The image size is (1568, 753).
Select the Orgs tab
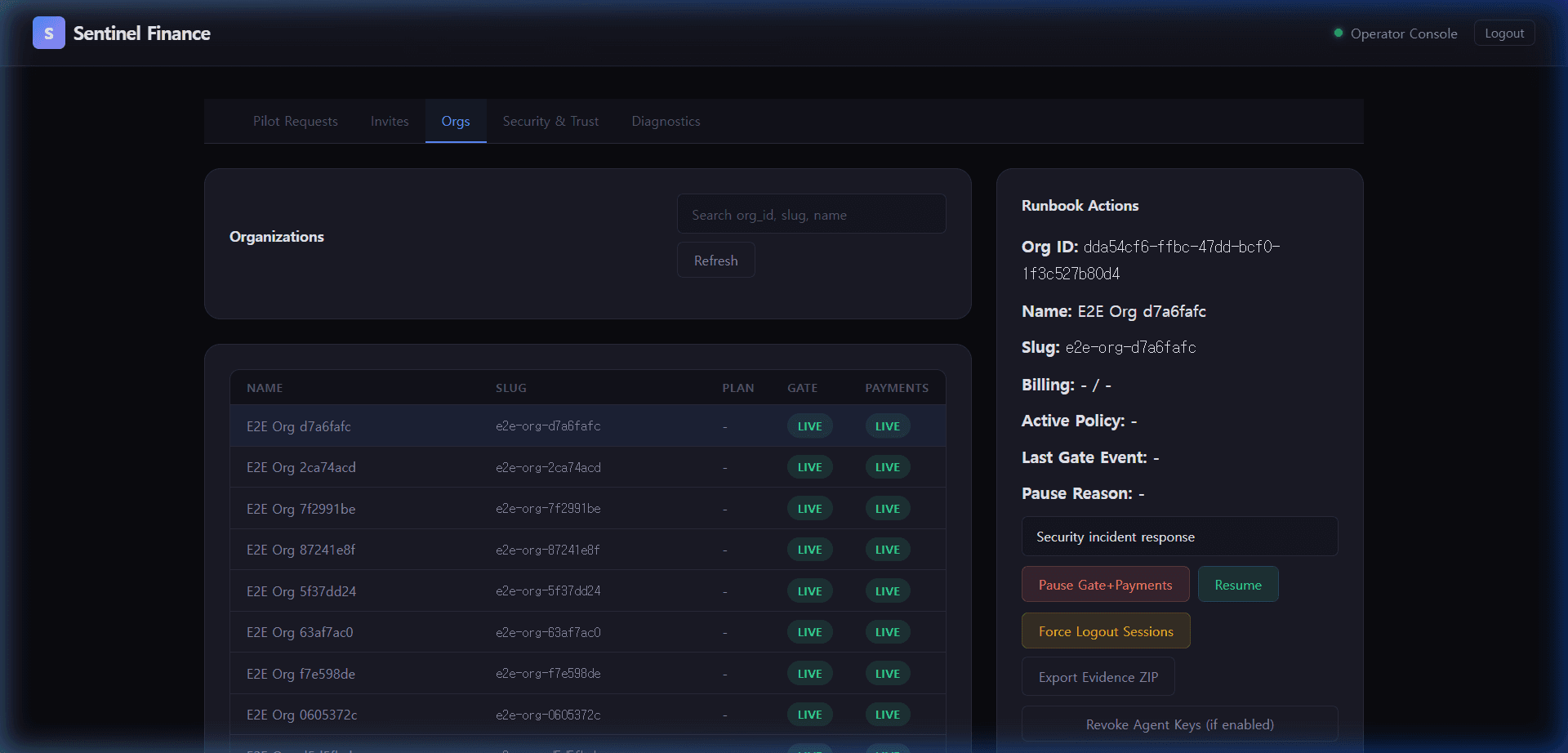pyautogui.click(x=455, y=122)
